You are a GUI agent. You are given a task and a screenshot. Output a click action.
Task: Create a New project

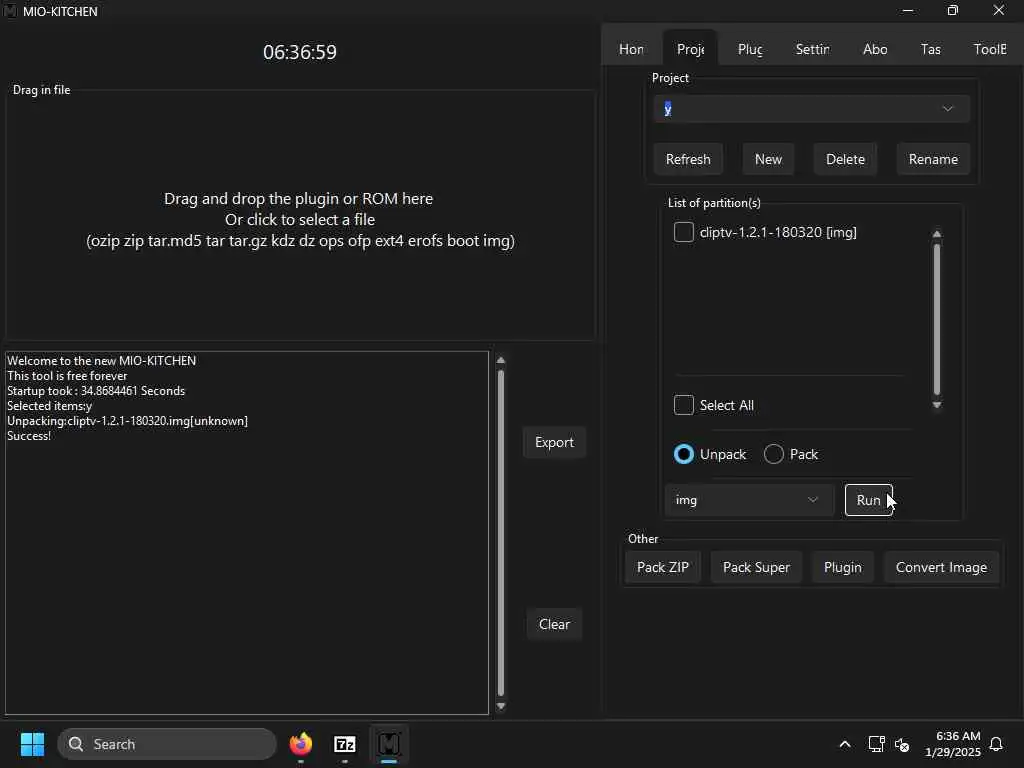click(768, 159)
